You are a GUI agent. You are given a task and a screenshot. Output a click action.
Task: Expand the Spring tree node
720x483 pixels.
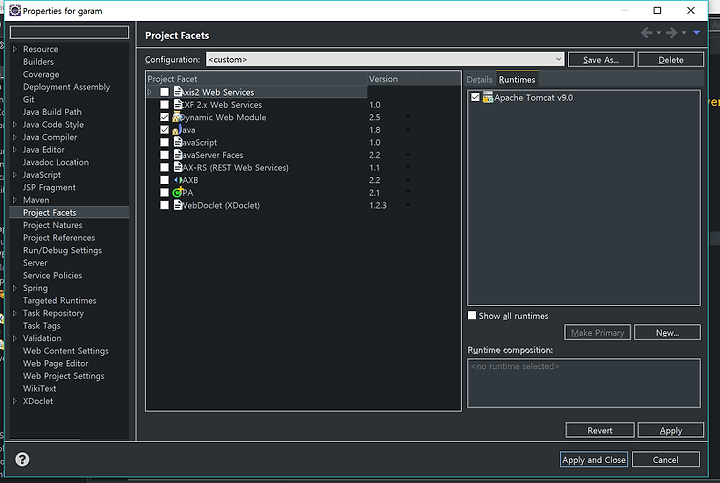click(15, 288)
